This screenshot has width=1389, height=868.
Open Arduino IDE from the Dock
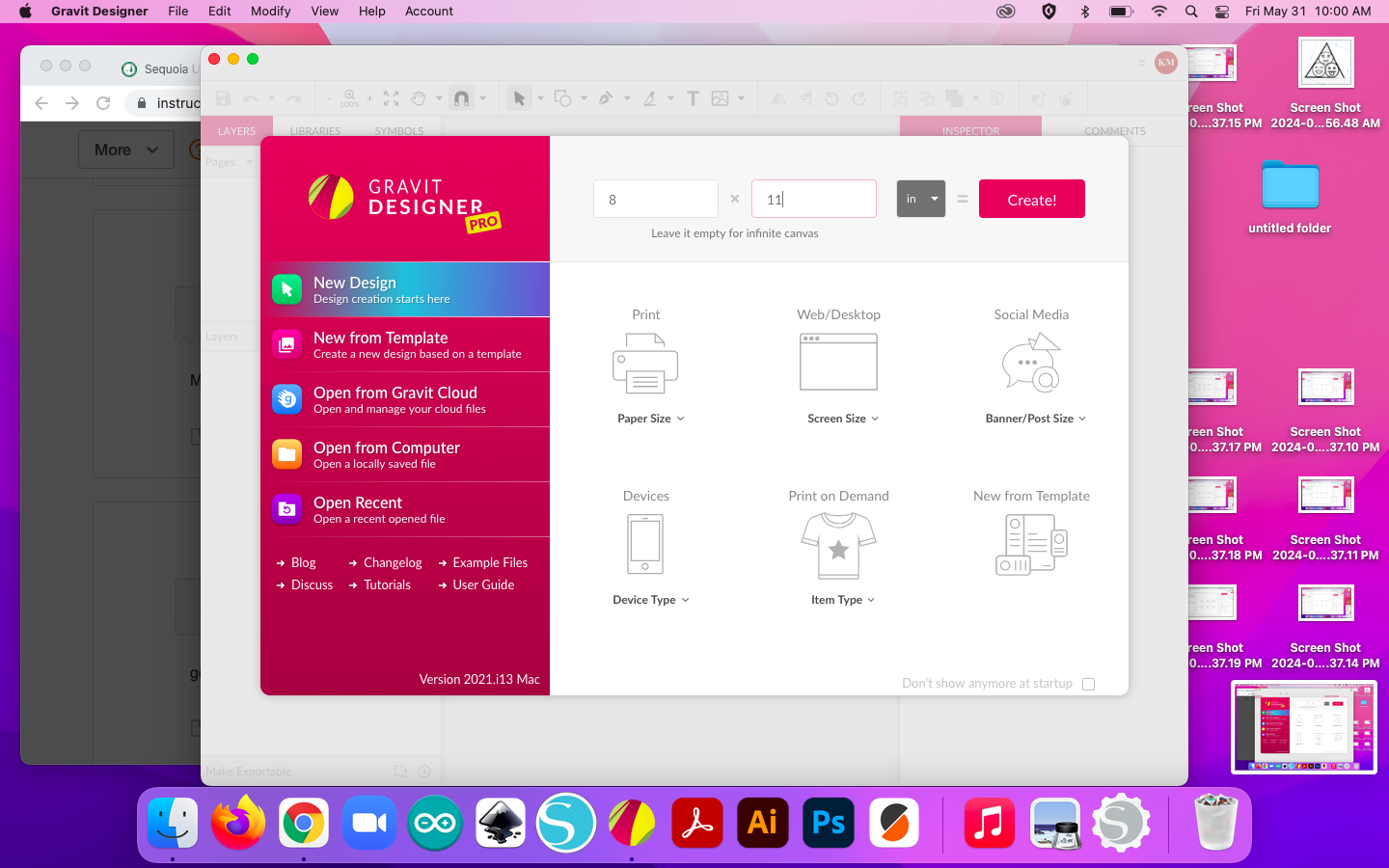tap(434, 823)
